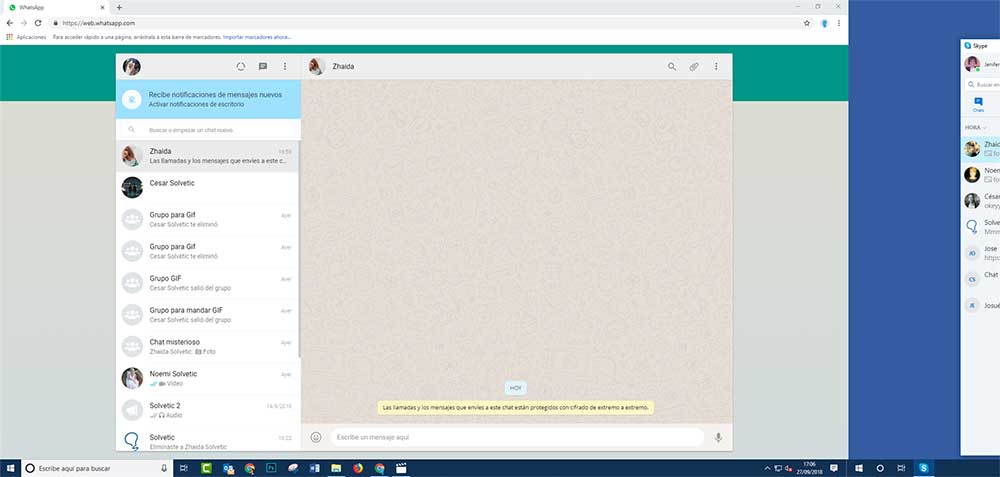Open Jose conversation in Skype list
This screenshot has height=477, width=1000.
tap(981, 253)
